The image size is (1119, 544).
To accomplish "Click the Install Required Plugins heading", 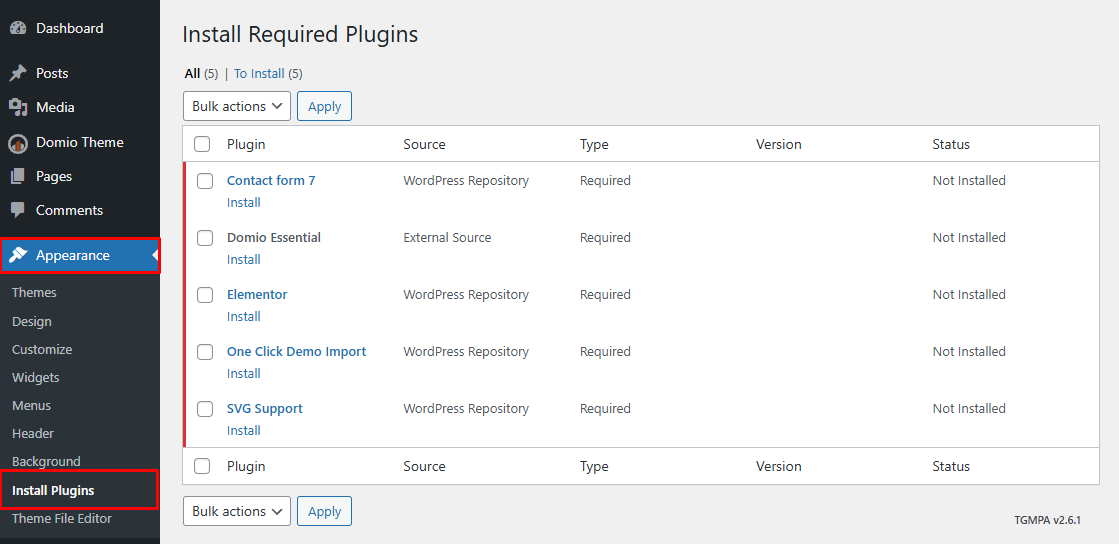I will click(300, 35).
